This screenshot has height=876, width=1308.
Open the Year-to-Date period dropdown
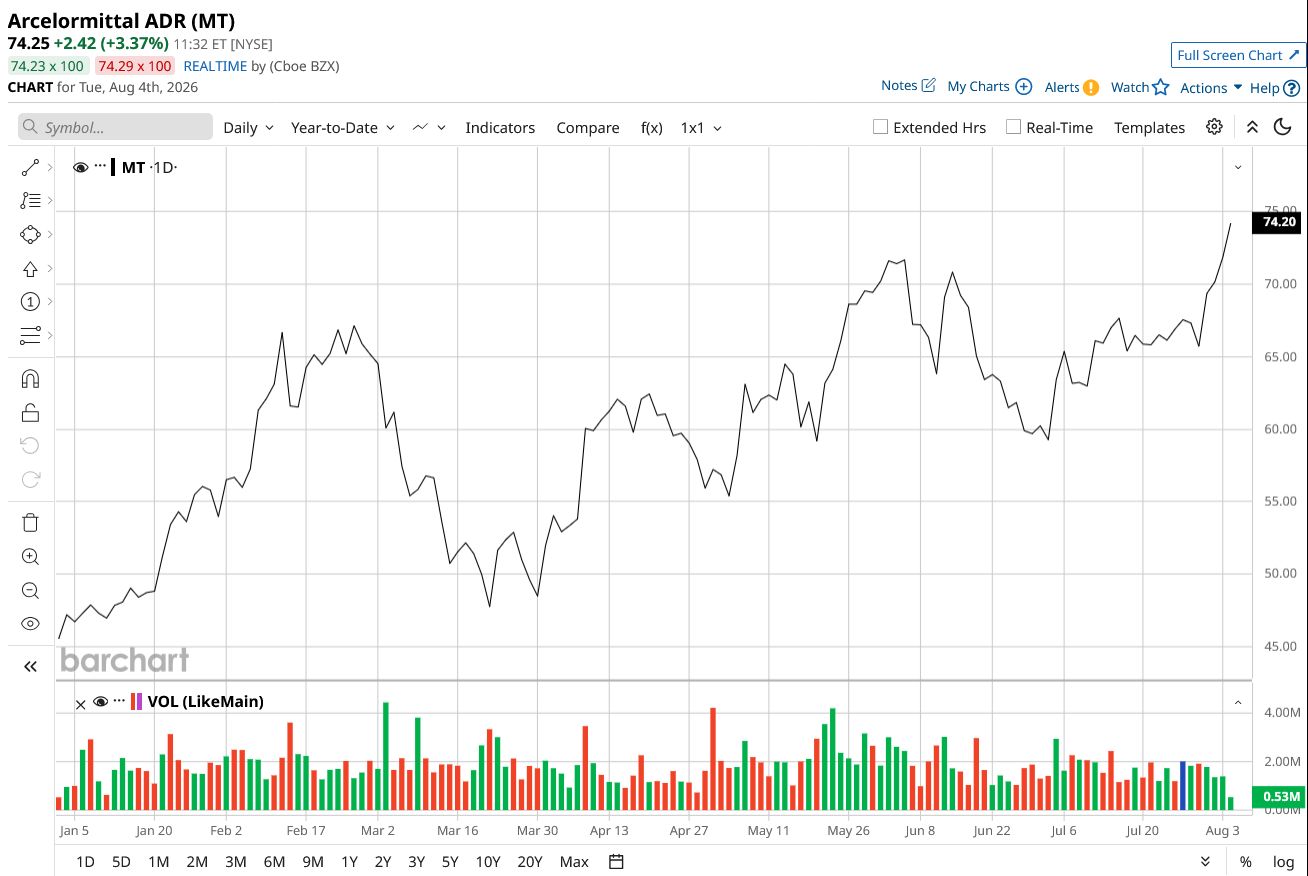[x=343, y=127]
